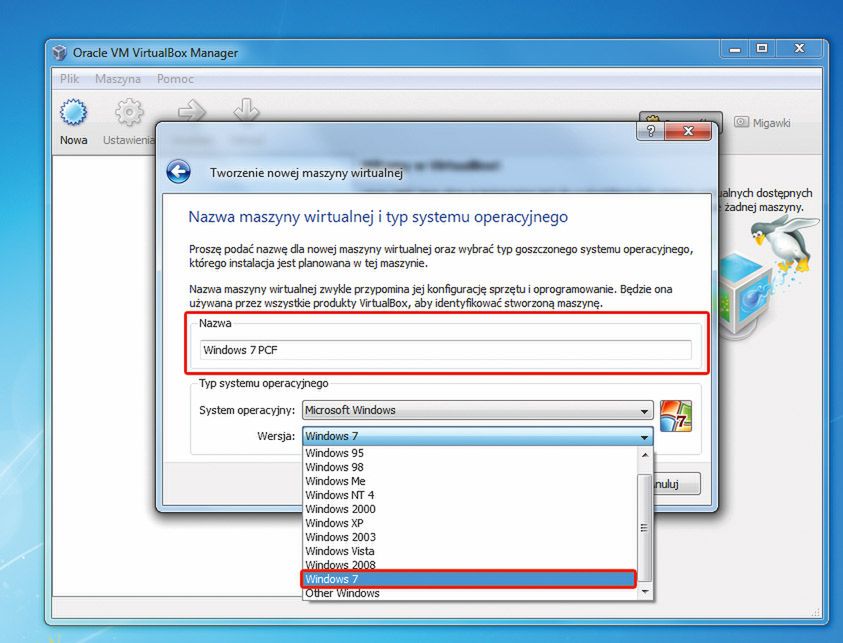Open the System operacyjny dropdown

click(x=477, y=410)
